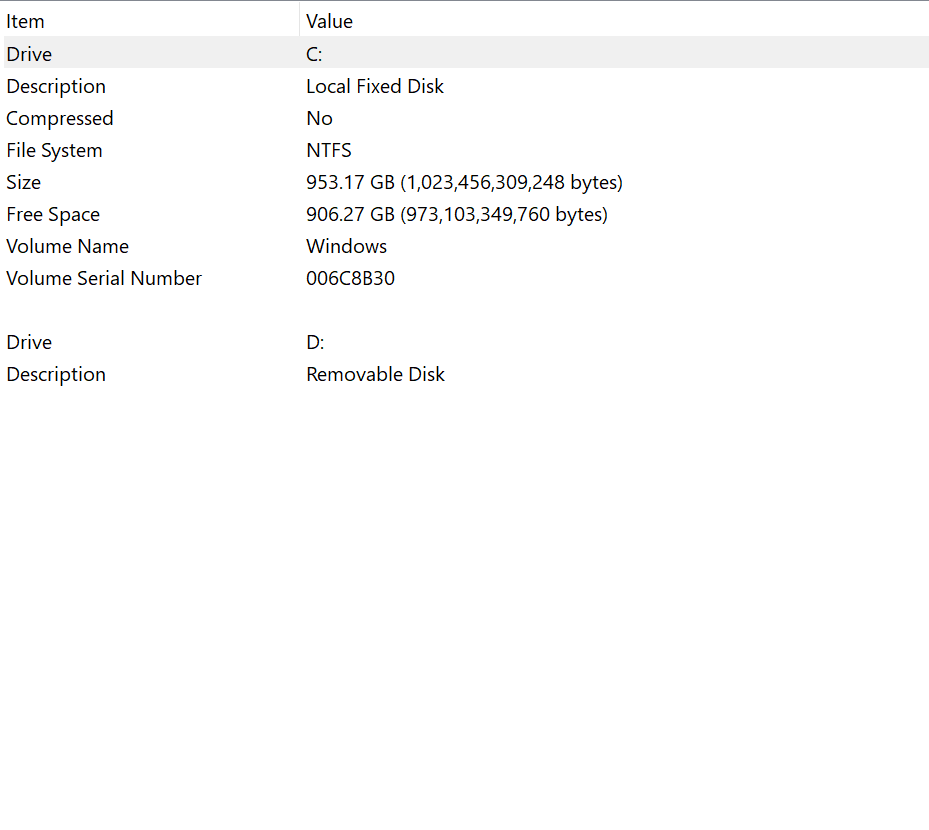Screen dimensions: 929x830
Task: Select the 906.27 GB free space value
Action: coord(456,214)
